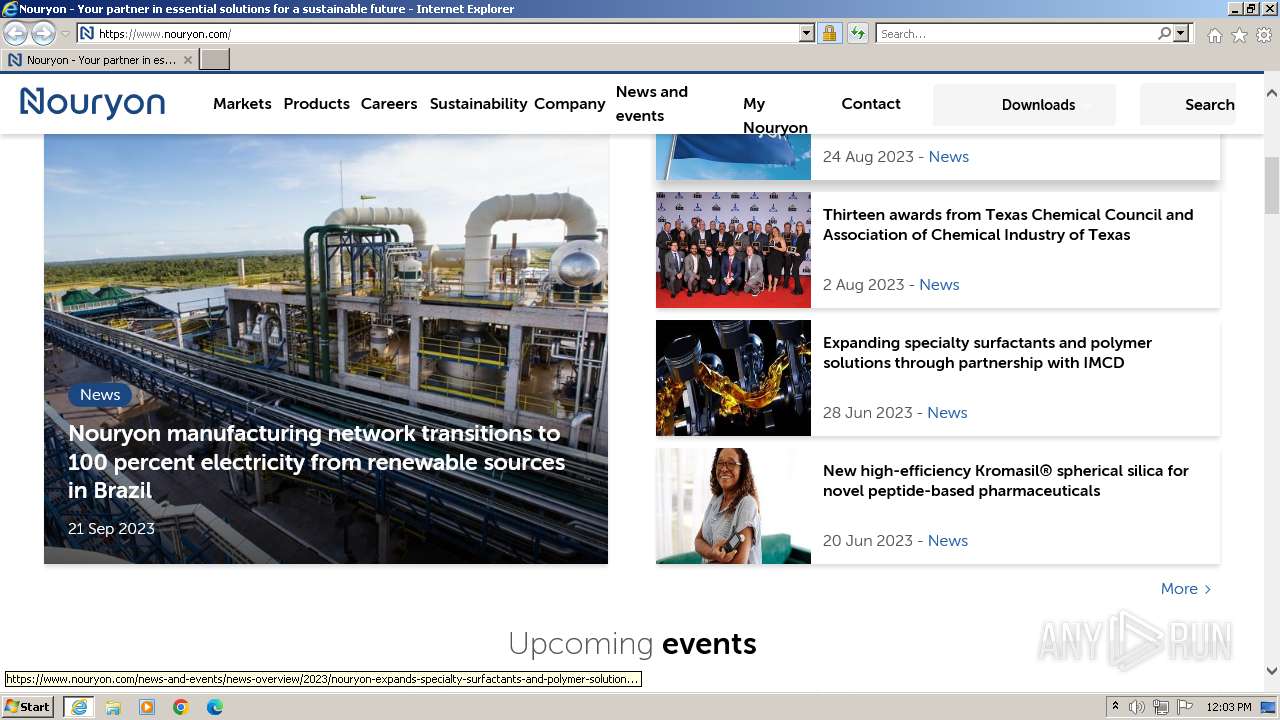Launch Microsoft Edge from the taskbar

pyautogui.click(x=215, y=707)
